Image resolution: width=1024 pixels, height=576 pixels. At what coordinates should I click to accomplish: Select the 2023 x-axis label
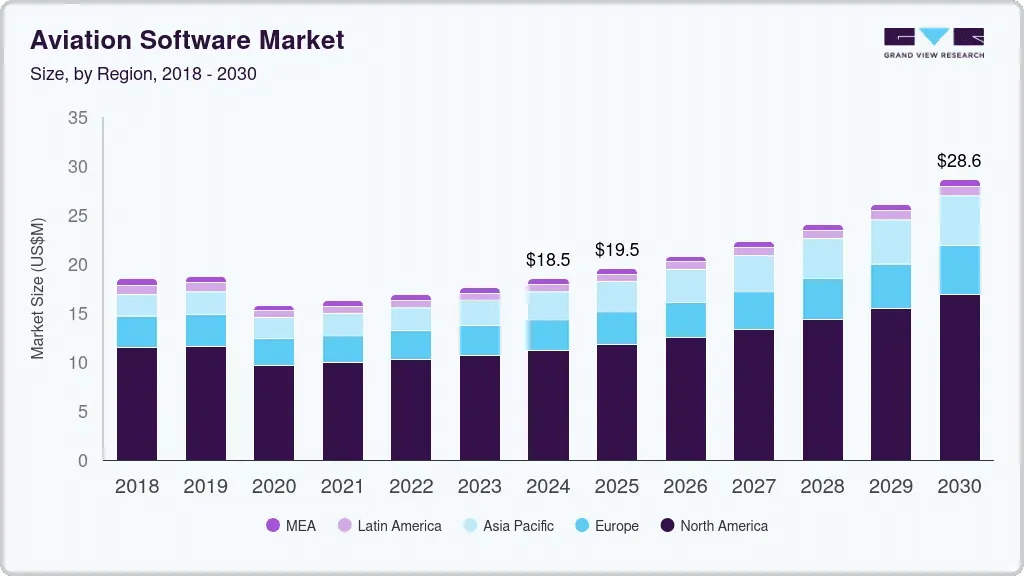pos(480,487)
